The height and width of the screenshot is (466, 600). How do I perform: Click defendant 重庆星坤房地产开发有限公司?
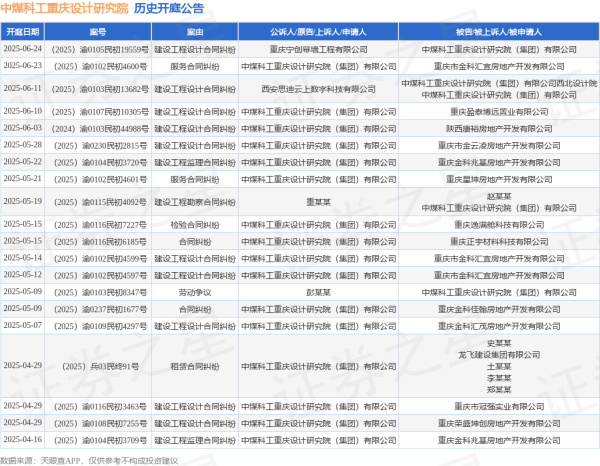click(499, 179)
